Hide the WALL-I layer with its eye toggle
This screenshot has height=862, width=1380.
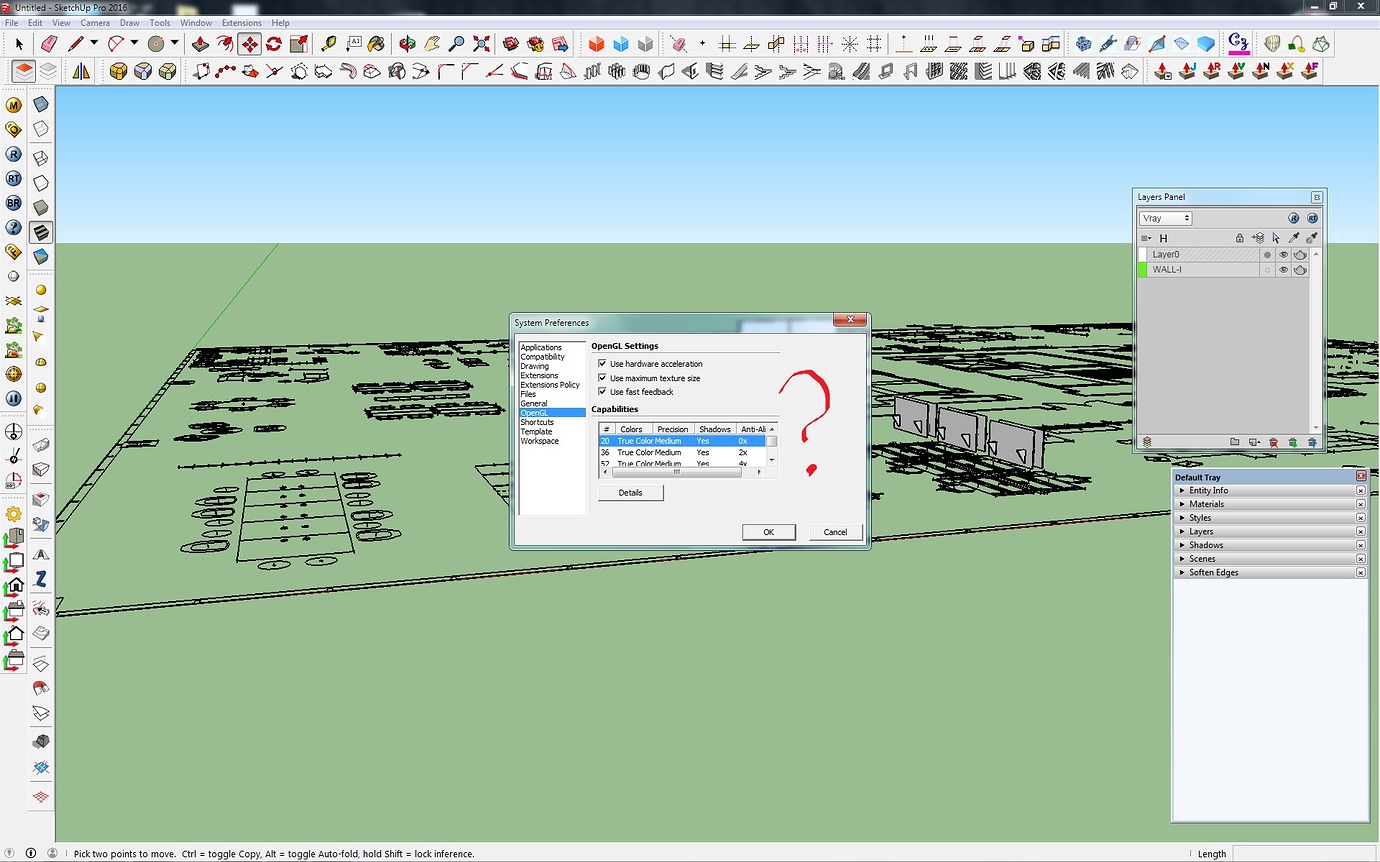1283,269
